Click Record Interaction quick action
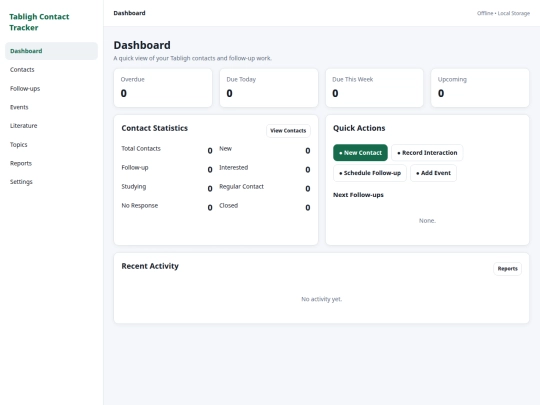Viewport: 540px width, 405px height. click(427, 153)
